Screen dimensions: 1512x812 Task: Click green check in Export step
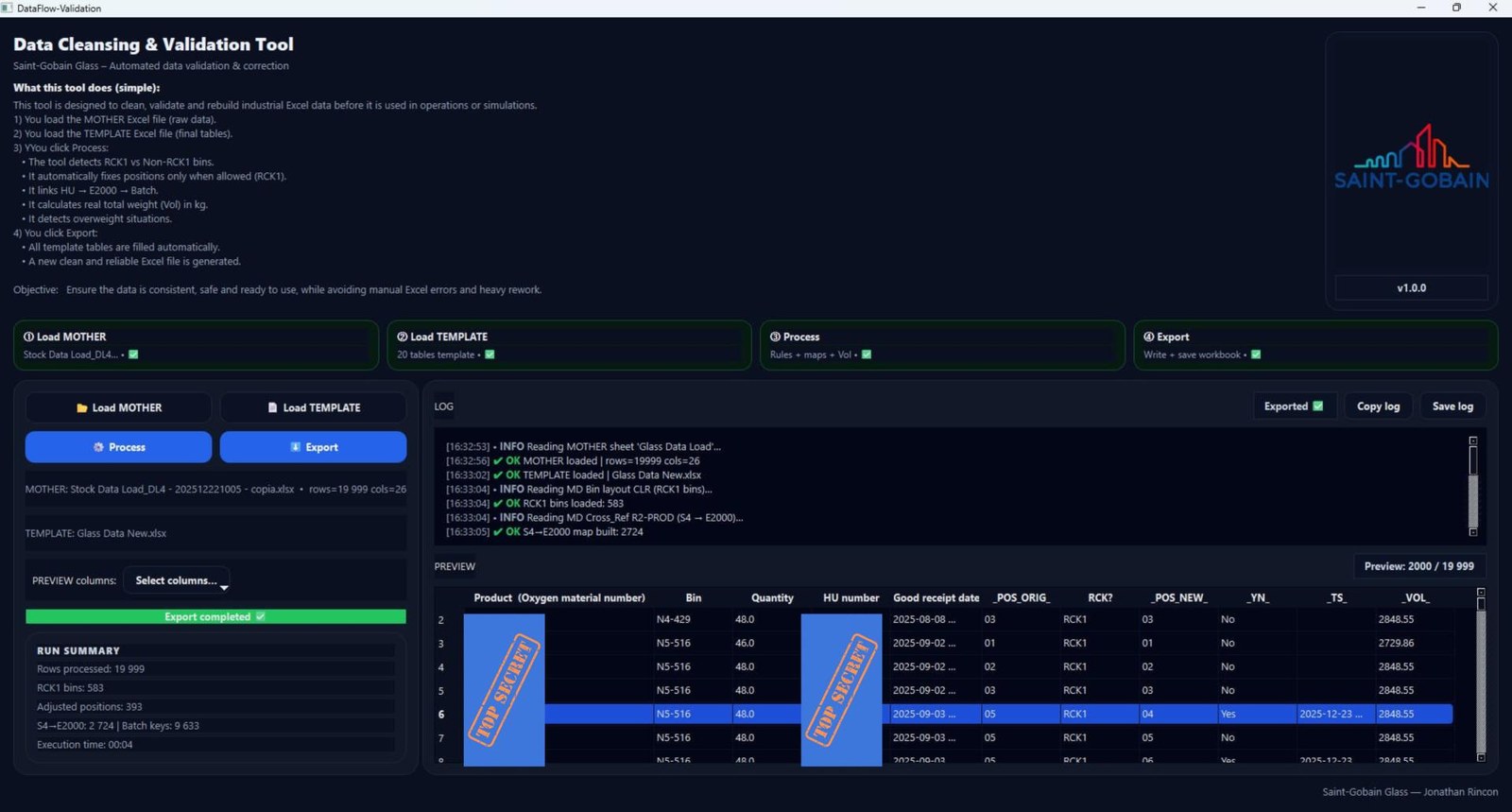1256,354
